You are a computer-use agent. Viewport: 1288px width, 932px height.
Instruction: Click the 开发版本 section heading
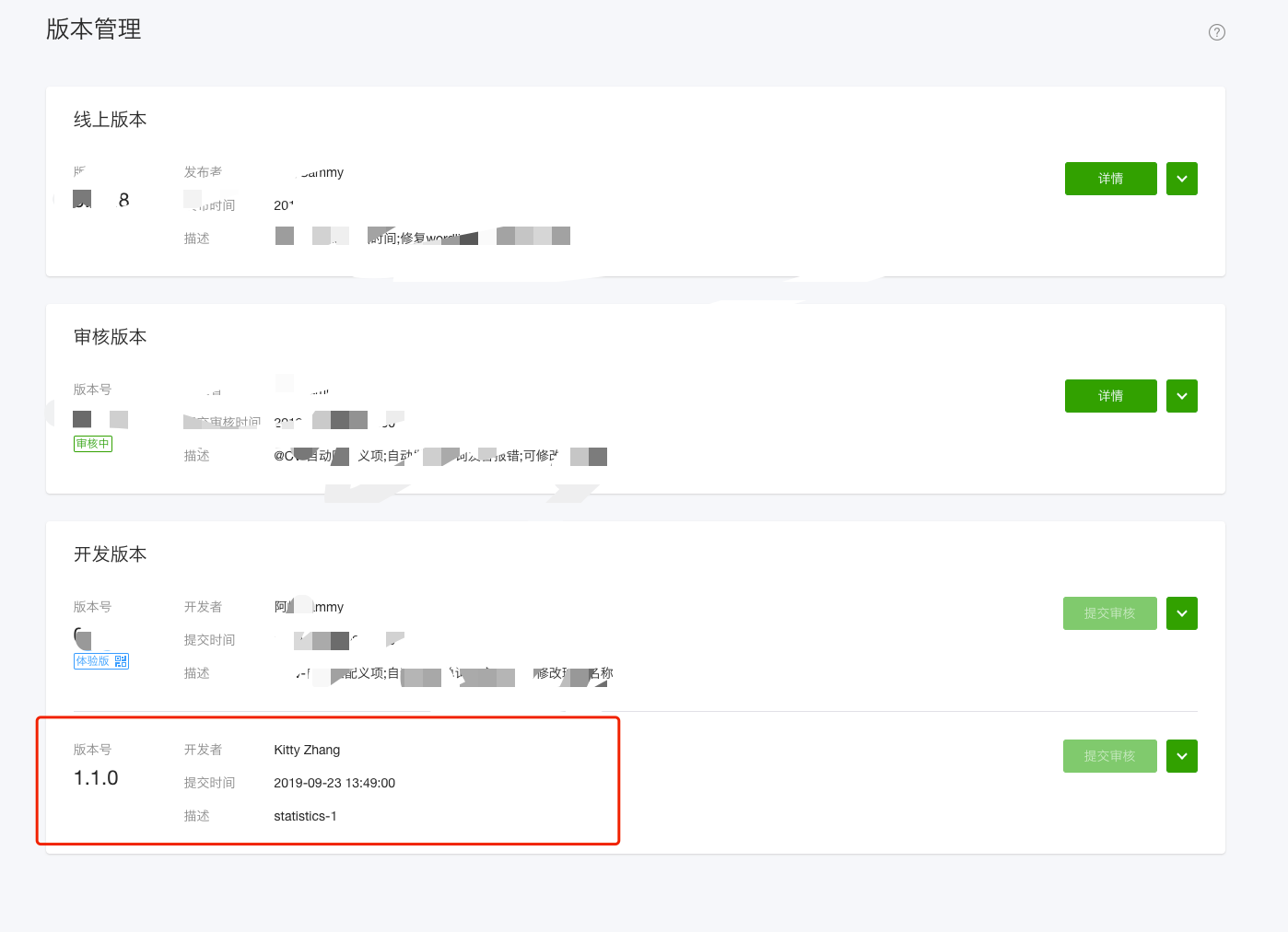(x=111, y=554)
